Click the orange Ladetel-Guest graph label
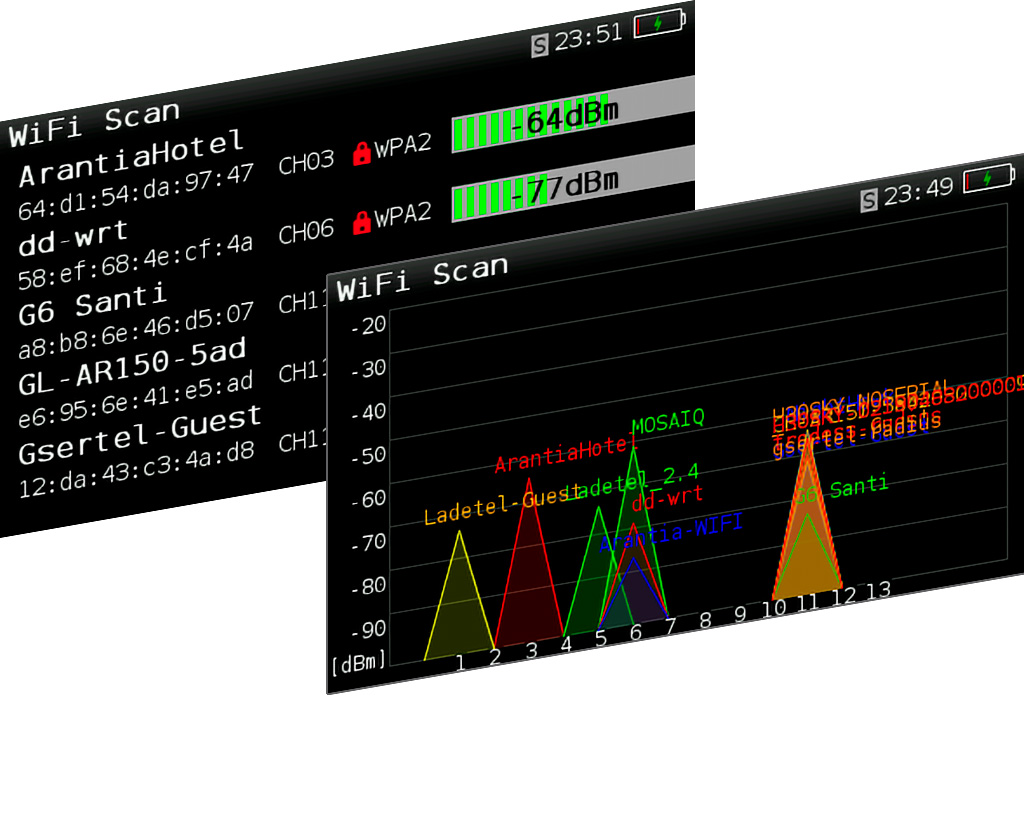The height and width of the screenshot is (825, 1024). coord(502,506)
